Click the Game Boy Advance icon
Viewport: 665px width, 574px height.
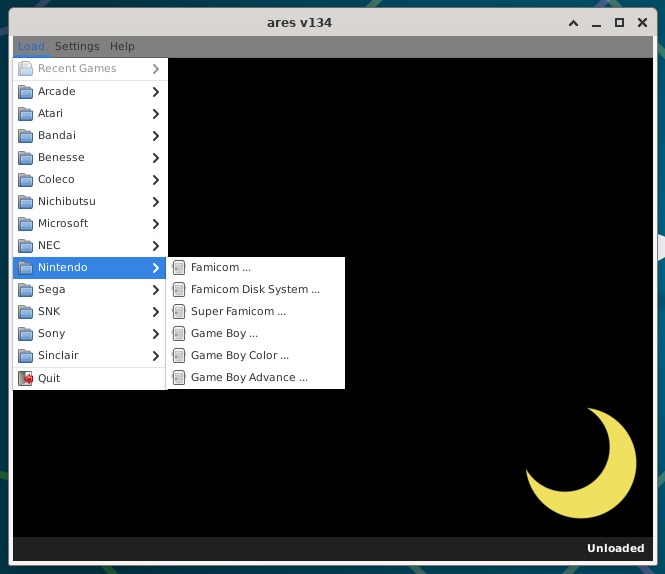pyautogui.click(x=179, y=378)
